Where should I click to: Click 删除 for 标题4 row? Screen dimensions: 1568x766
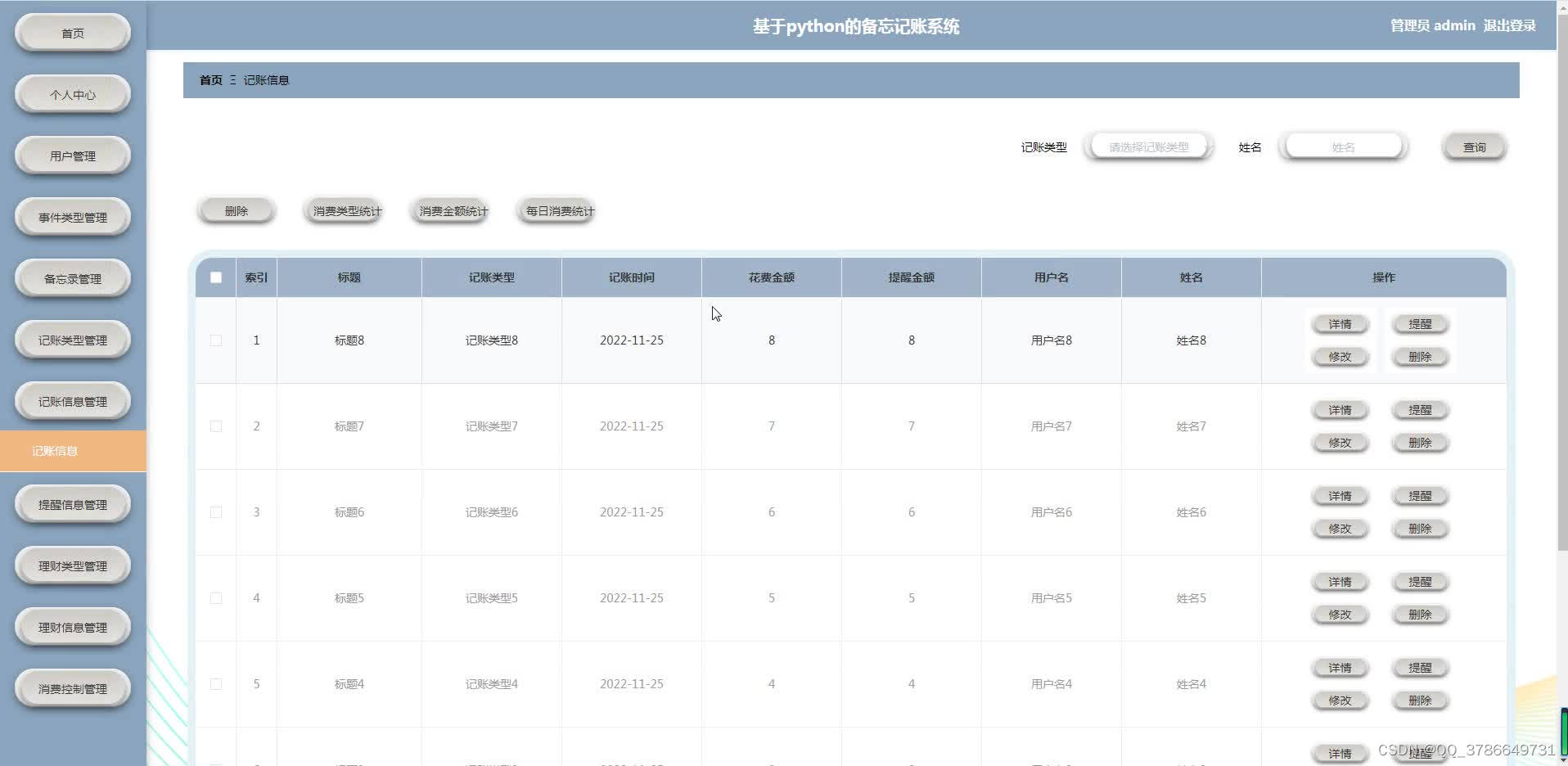tap(1420, 701)
